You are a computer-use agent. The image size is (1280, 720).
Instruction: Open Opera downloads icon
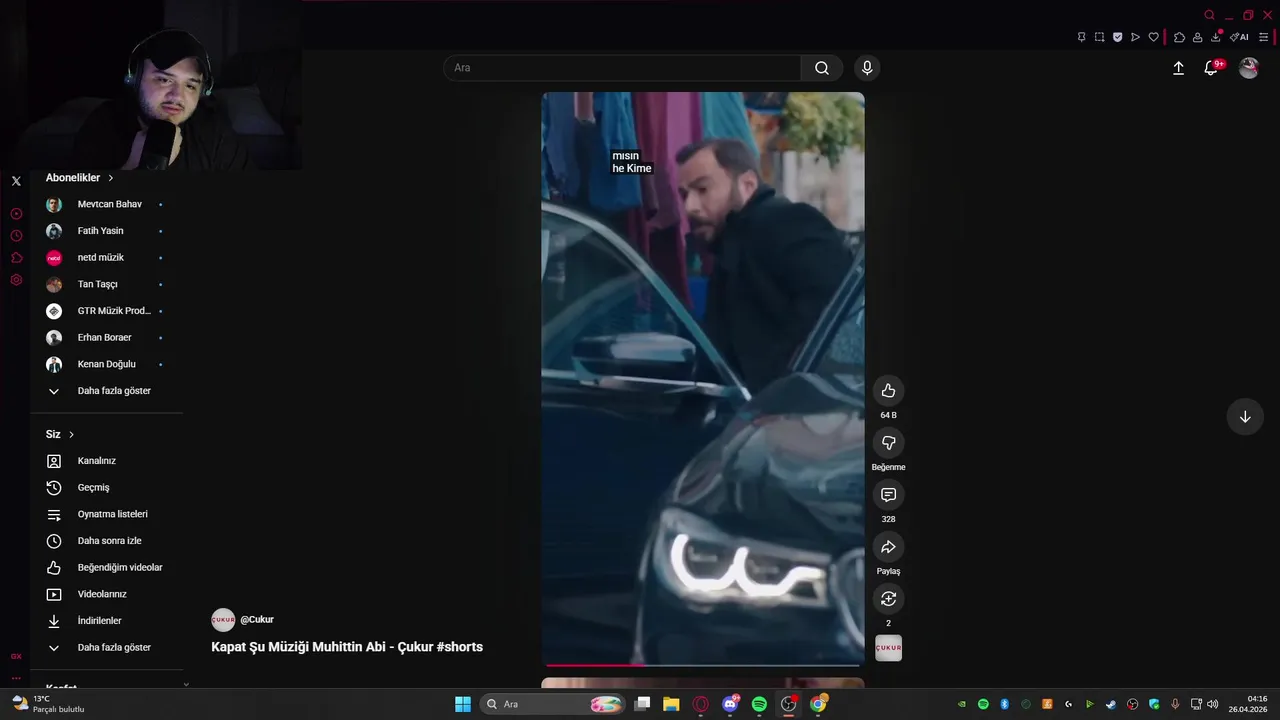pos(1216,37)
